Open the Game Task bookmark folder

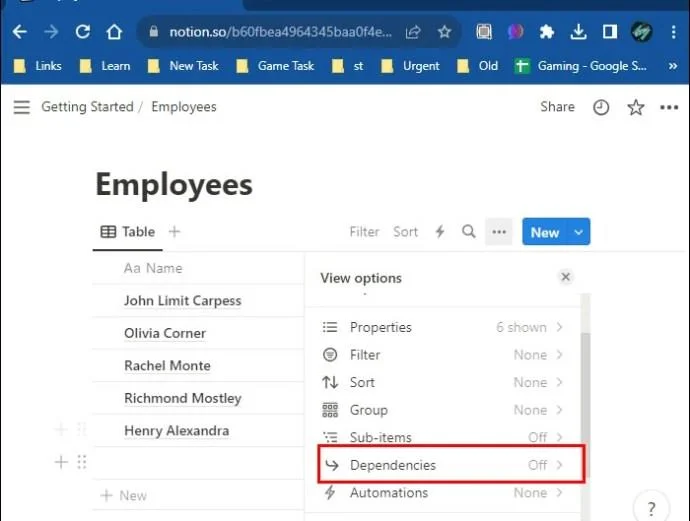pyautogui.click(x=275, y=66)
